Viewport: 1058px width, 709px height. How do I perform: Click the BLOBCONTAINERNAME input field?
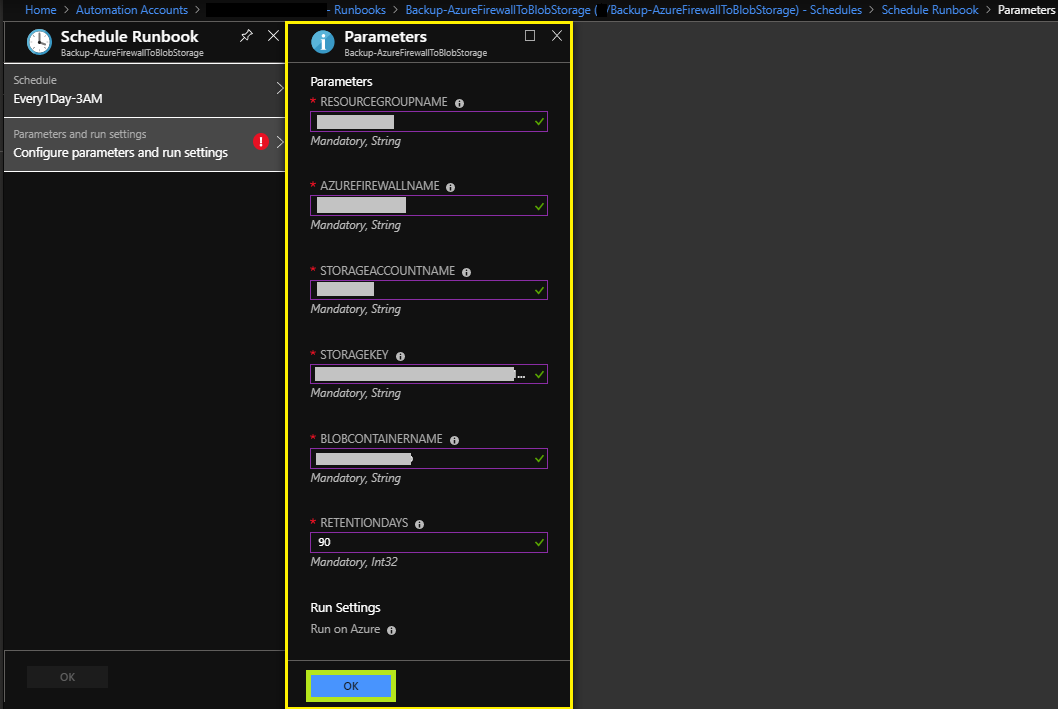click(428, 459)
